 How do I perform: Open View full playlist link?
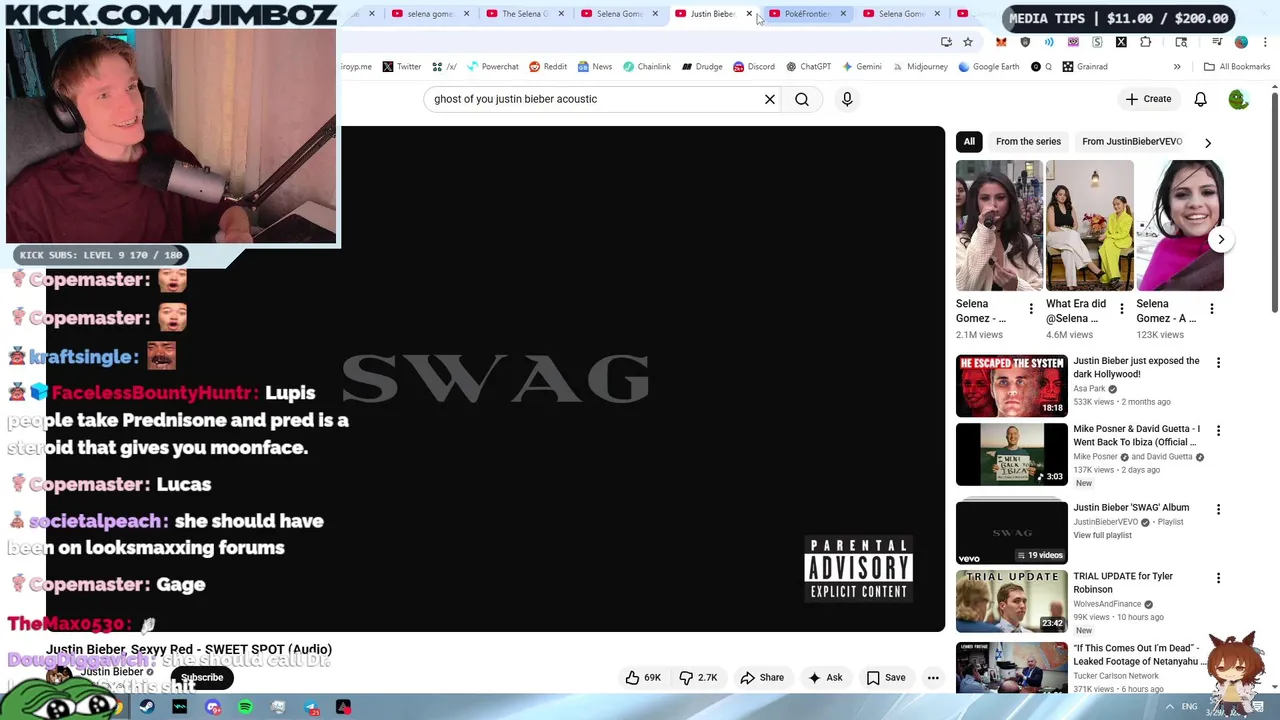pyautogui.click(x=1102, y=535)
